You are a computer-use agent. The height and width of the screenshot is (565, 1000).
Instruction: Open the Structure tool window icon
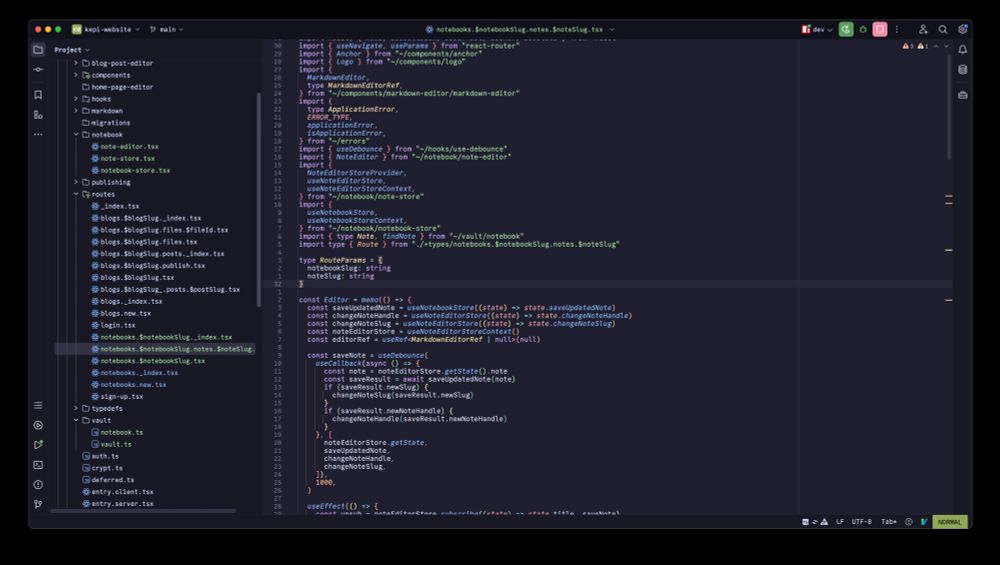coord(38,115)
